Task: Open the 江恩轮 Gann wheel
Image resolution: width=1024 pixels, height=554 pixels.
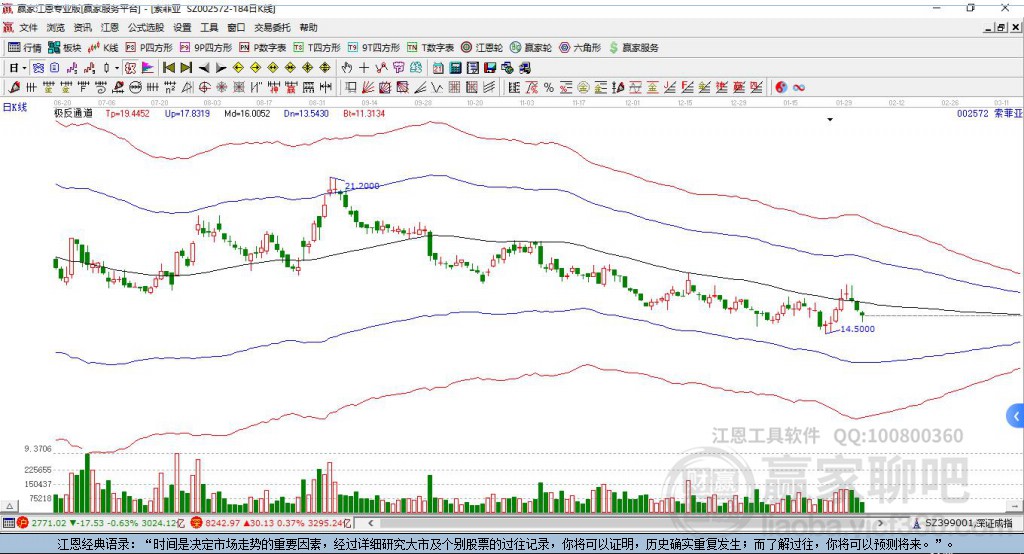Action: tap(482, 48)
